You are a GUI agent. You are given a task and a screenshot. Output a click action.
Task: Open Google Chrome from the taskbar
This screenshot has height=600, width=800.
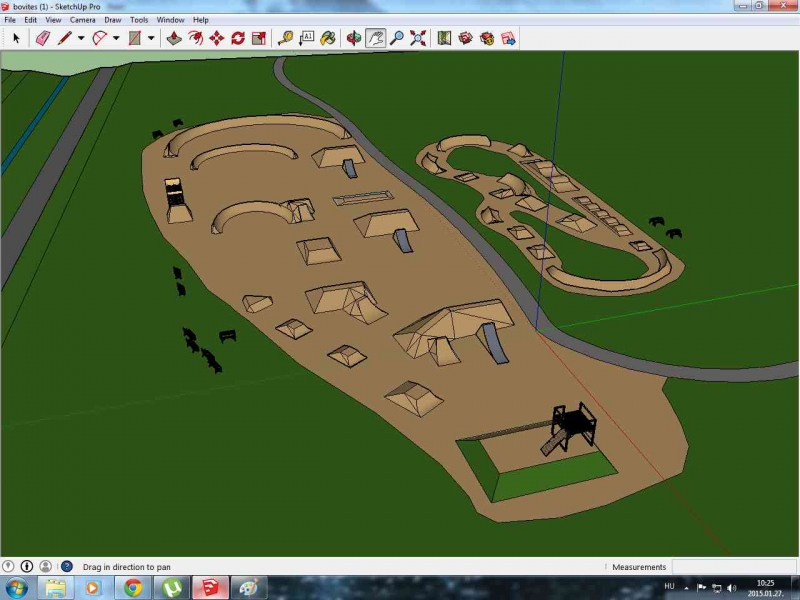click(133, 587)
